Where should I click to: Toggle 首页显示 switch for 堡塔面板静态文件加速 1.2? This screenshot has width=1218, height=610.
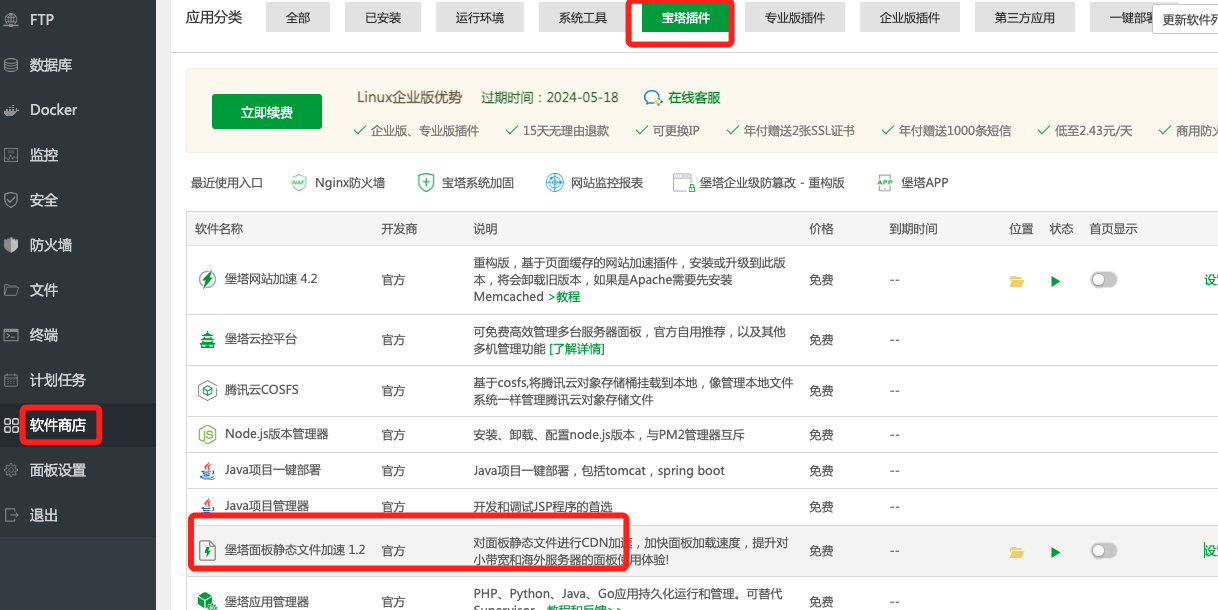click(x=1104, y=550)
